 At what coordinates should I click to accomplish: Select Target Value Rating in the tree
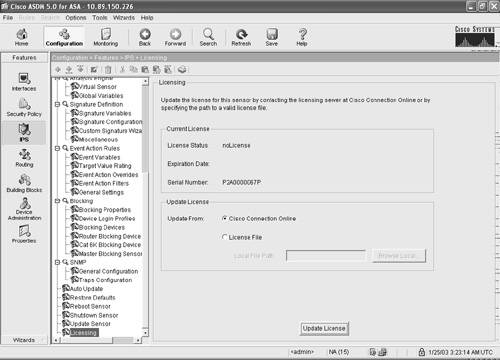tap(101, 166)
